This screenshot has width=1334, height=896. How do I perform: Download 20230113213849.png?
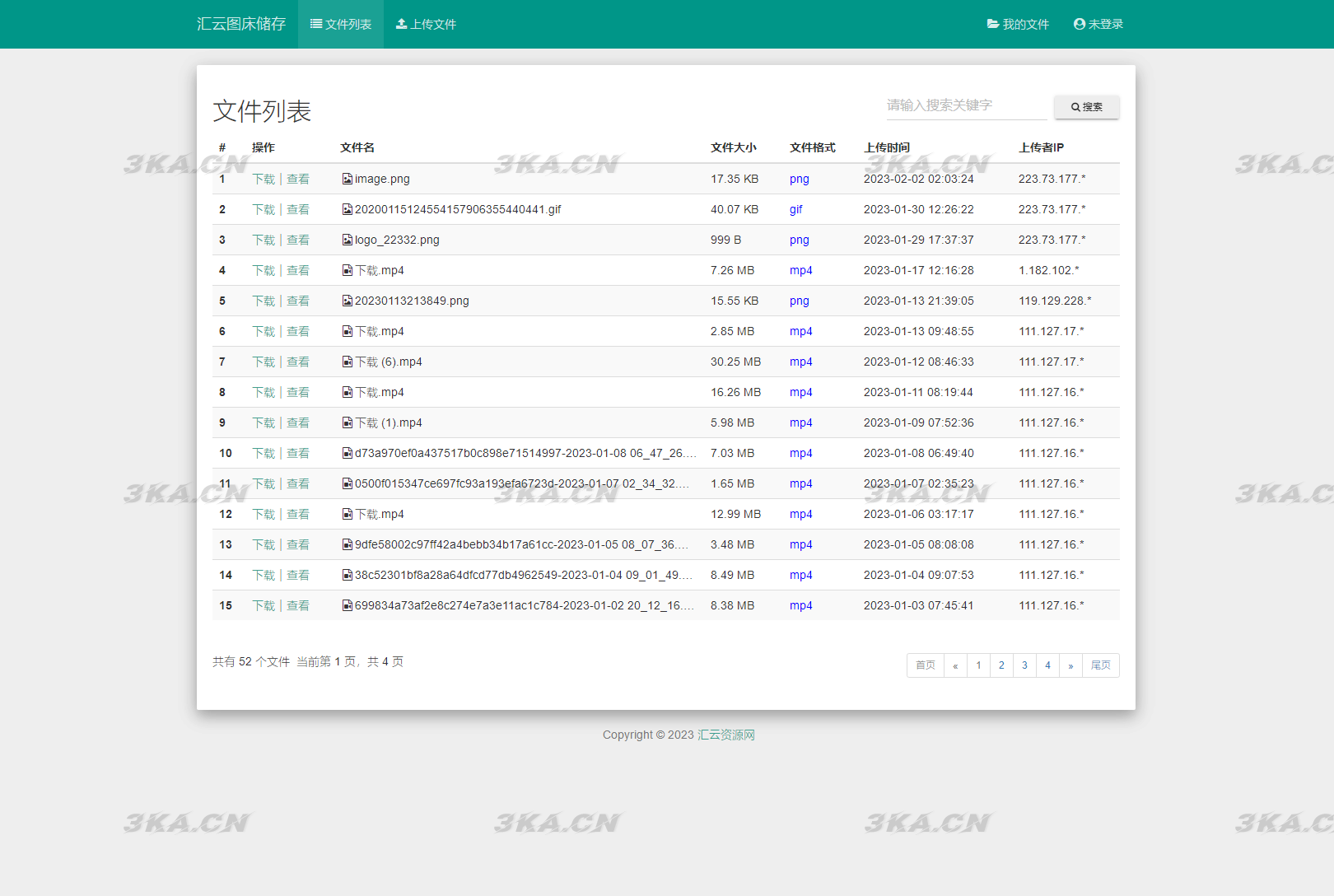point(264,301)
